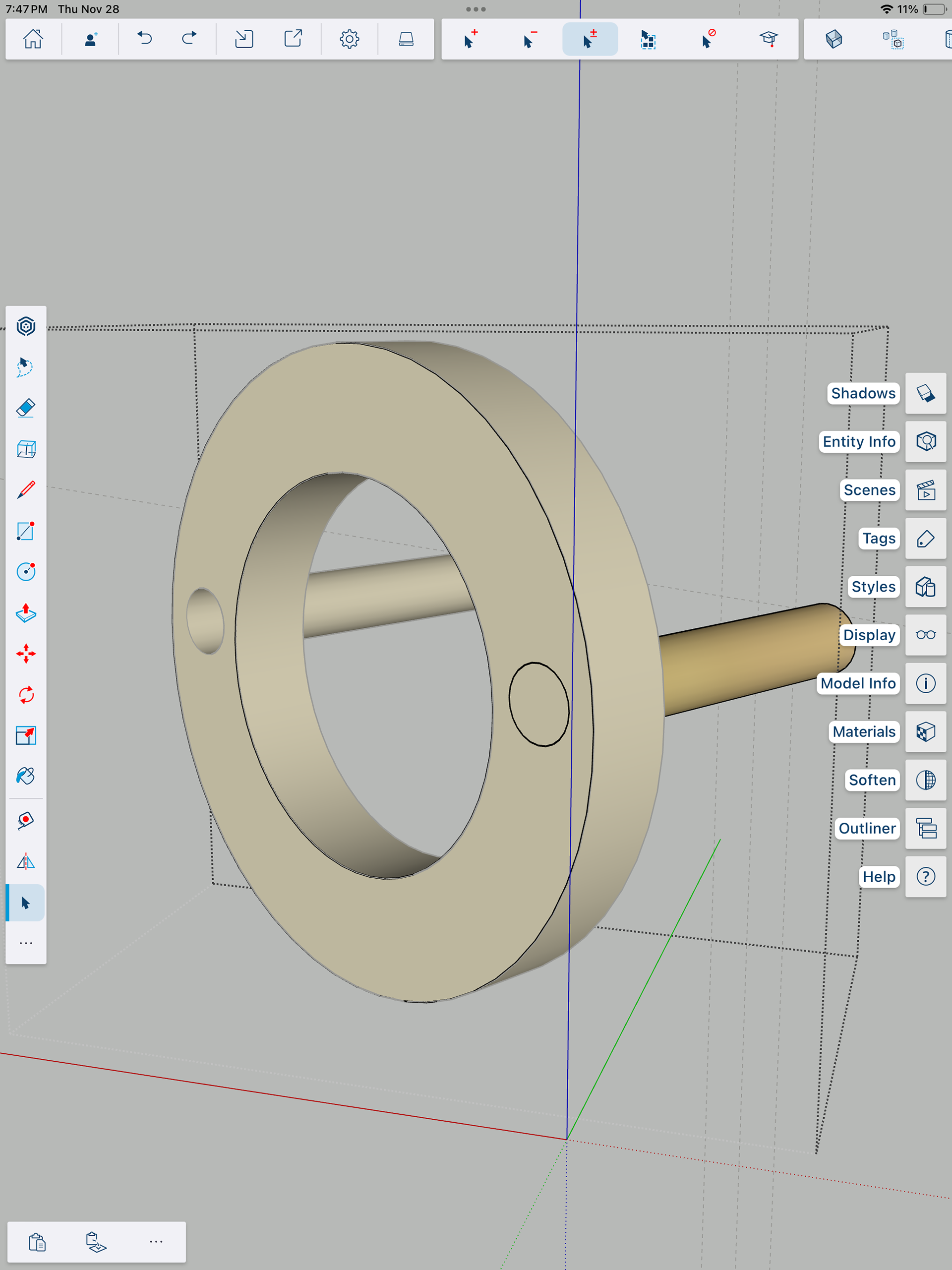Screen dimensions: 952x1270
Task: Open the three-dot multitasking menu at top
Action: (x=476, y=9)
